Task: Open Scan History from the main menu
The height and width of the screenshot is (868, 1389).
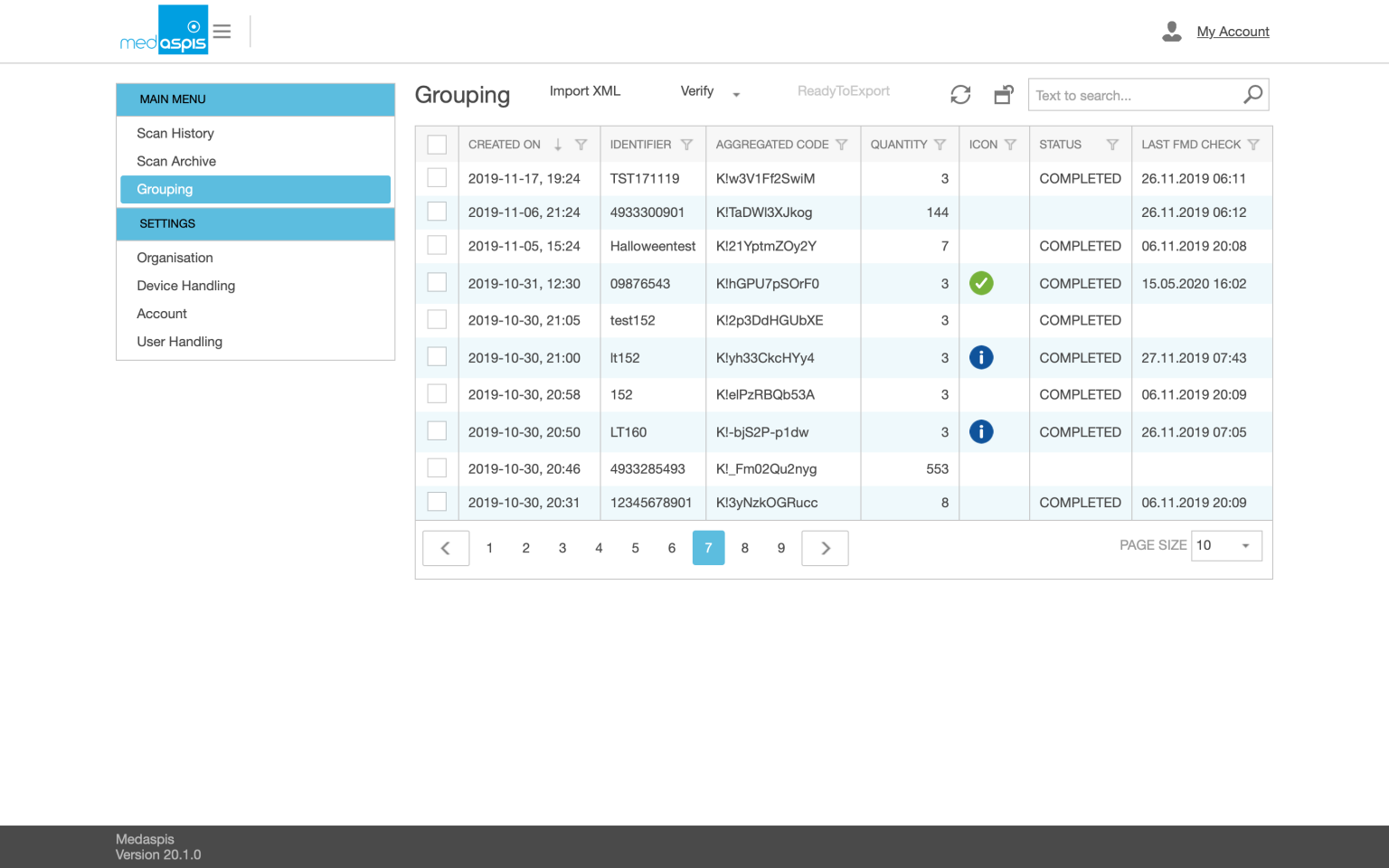Action: [x=175, y=133]
